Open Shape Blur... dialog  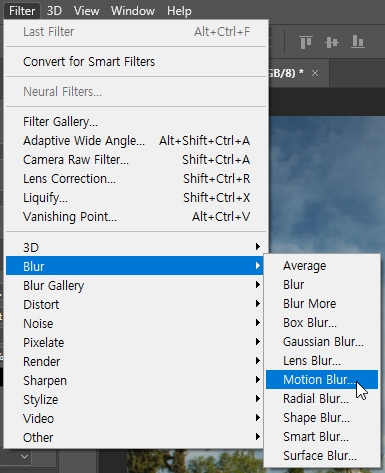pyautogui.click(x=322, y=418)
